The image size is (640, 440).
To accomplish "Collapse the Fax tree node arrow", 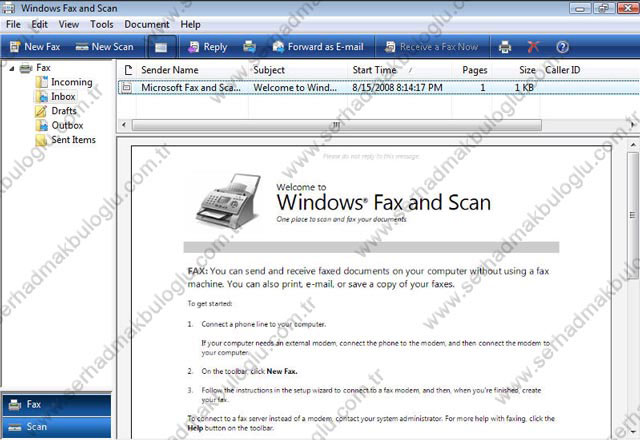I will click(x=11, y=69).
